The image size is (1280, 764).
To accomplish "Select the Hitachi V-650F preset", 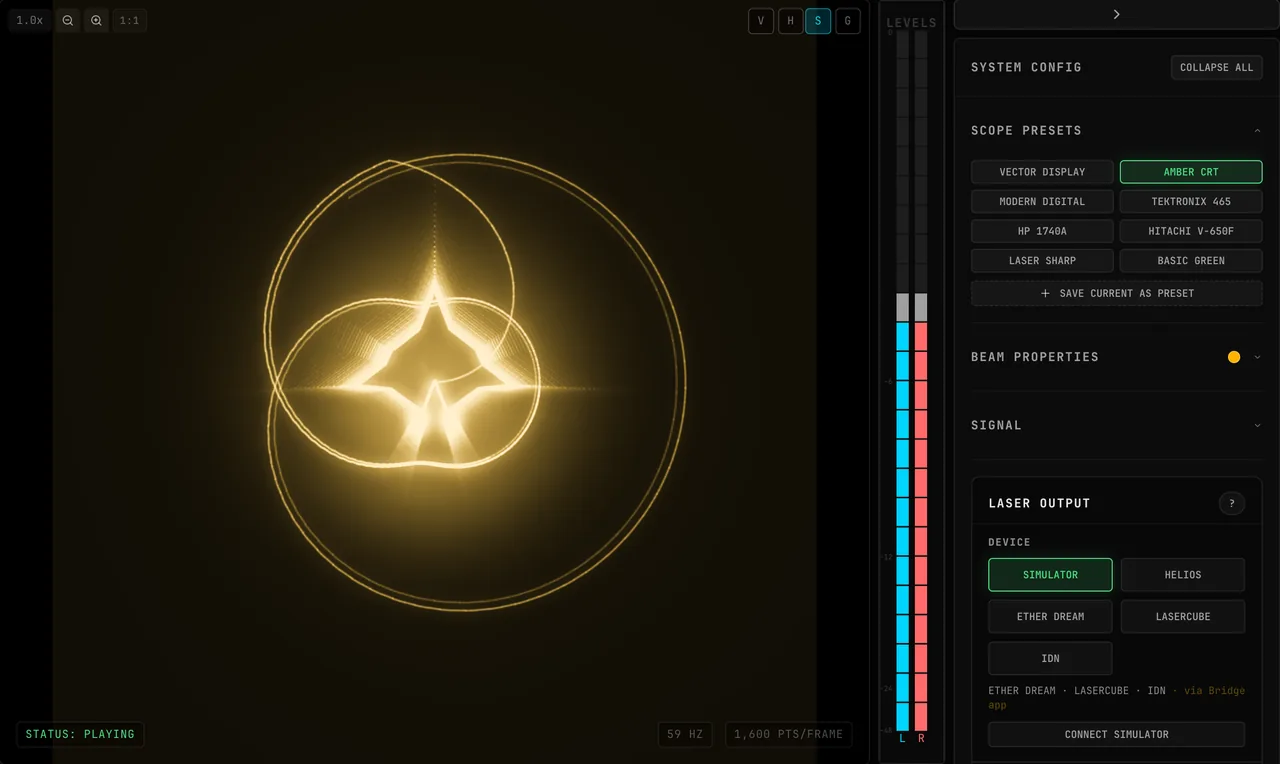I will [1191, 231].
